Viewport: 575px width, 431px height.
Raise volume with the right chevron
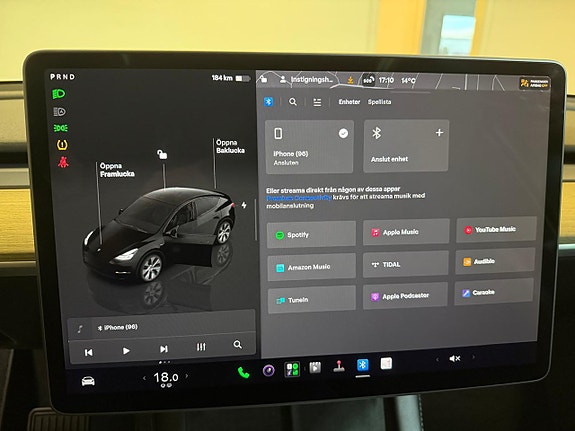[x=473, y=357]
